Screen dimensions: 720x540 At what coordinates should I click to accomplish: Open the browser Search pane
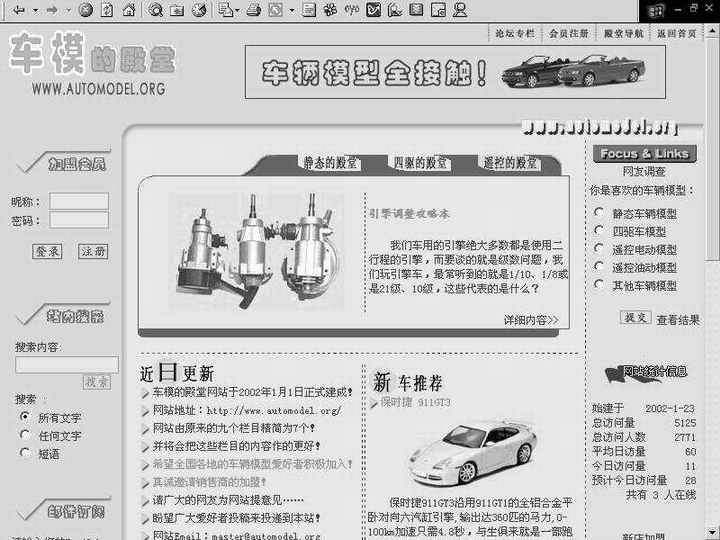[x=155, y=10]
